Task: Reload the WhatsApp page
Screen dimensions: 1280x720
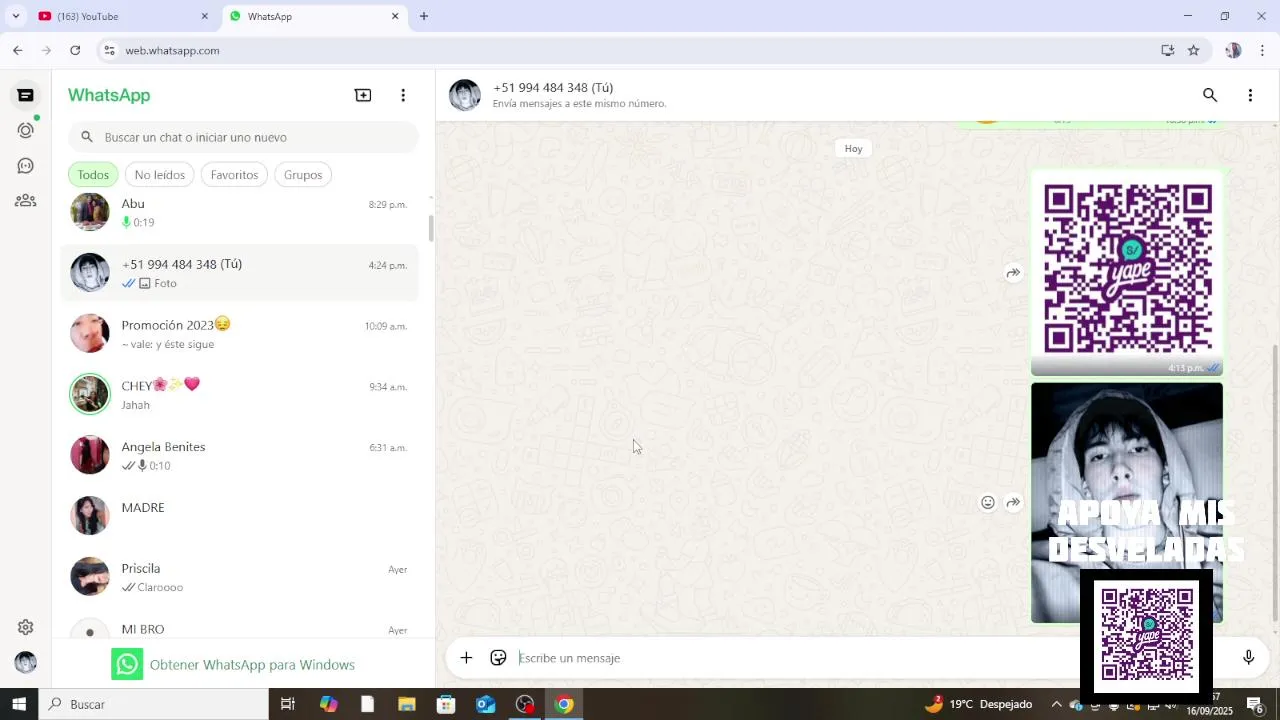Action: tap(75, 50)
